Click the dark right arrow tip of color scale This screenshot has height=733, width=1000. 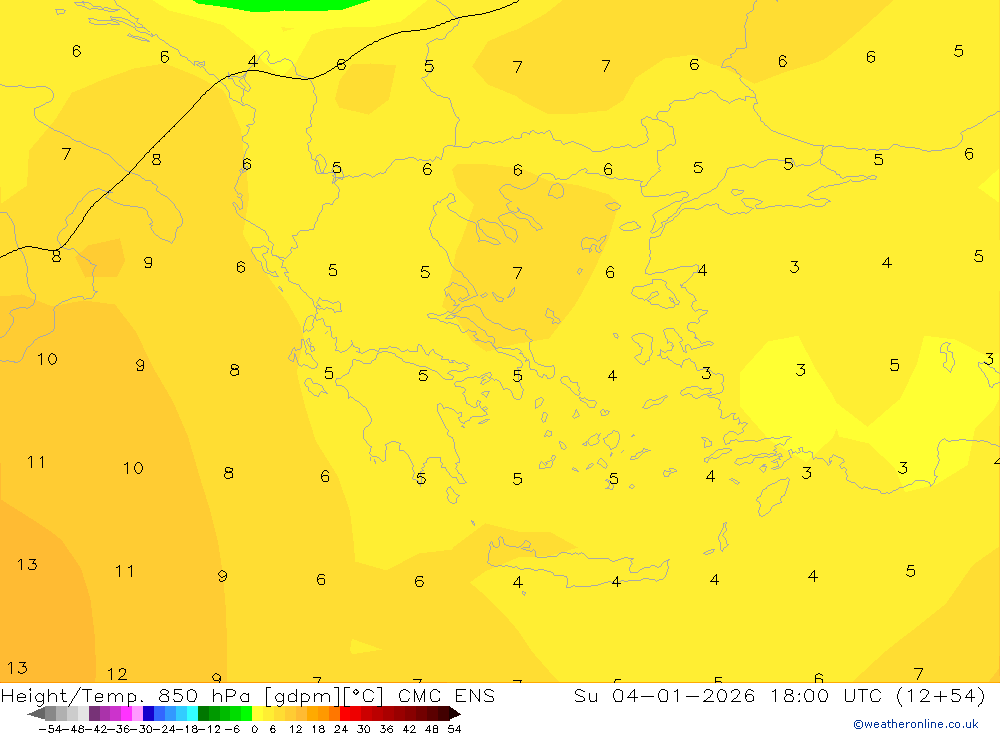click(x=455, y=714)
